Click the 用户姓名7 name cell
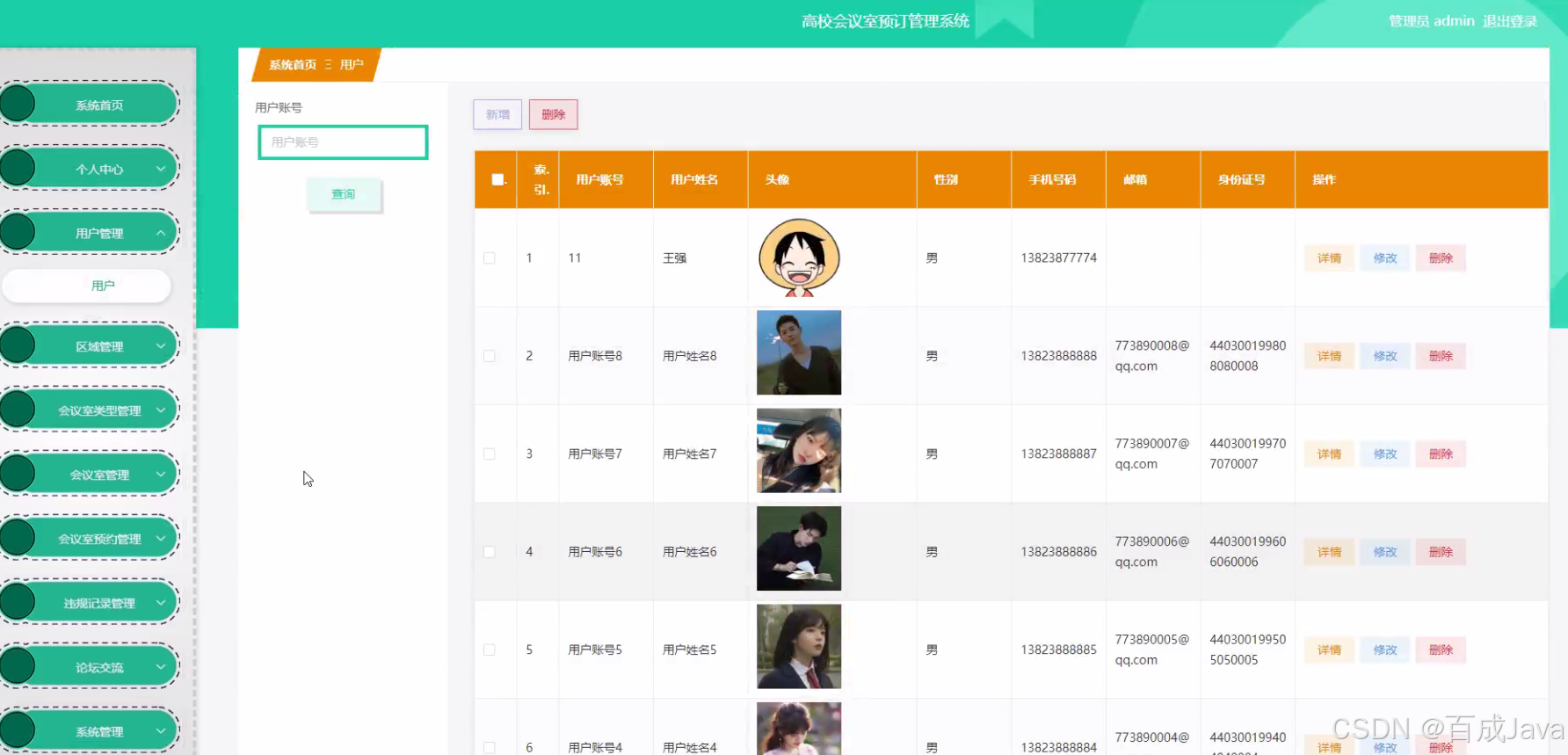The width and height of the screenshot is (1568, 755). pos(689,454)
